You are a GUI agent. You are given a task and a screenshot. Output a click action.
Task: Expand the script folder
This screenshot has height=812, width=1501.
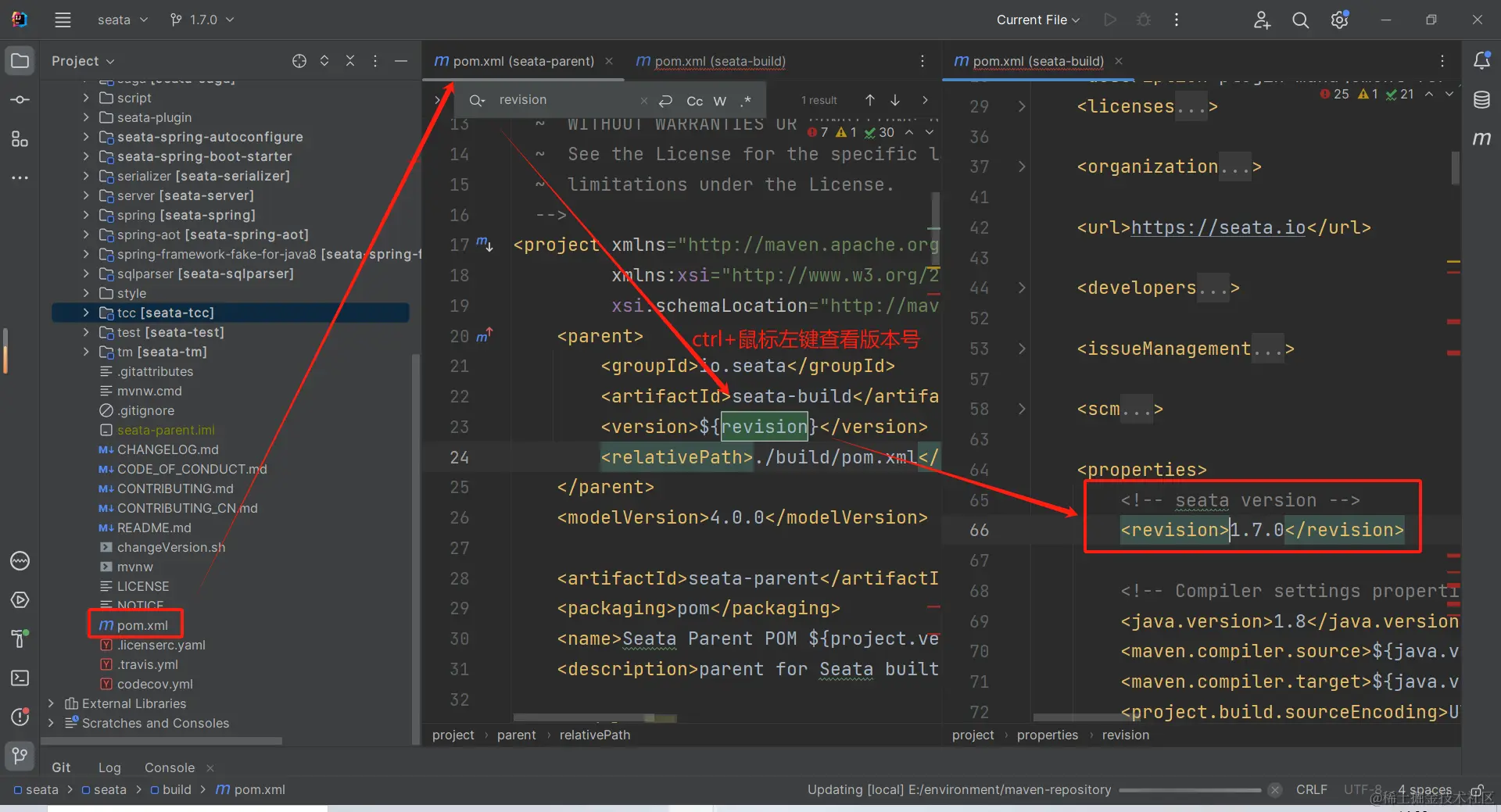[86, 98]
